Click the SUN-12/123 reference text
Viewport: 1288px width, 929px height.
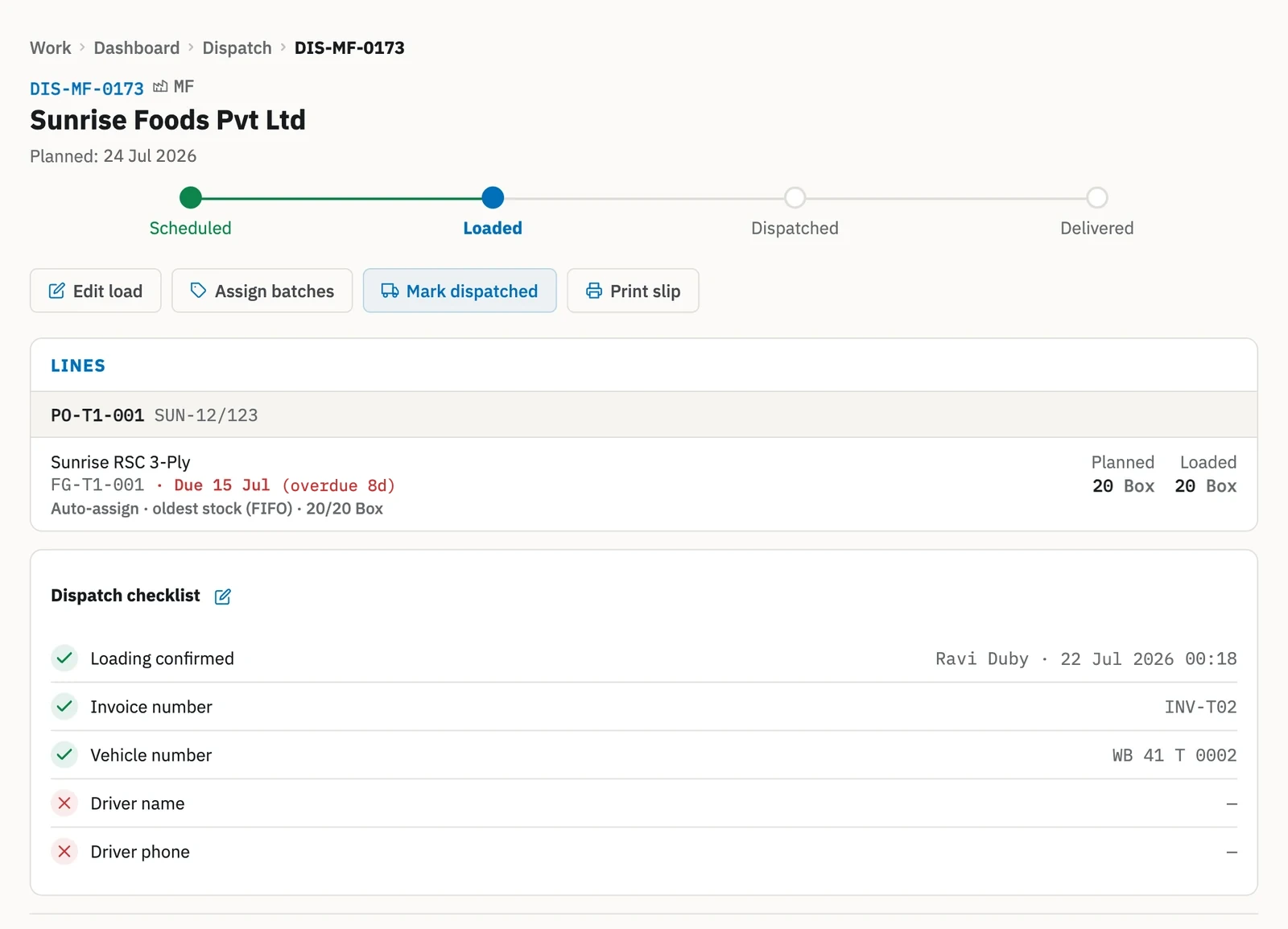coord(206,415)
